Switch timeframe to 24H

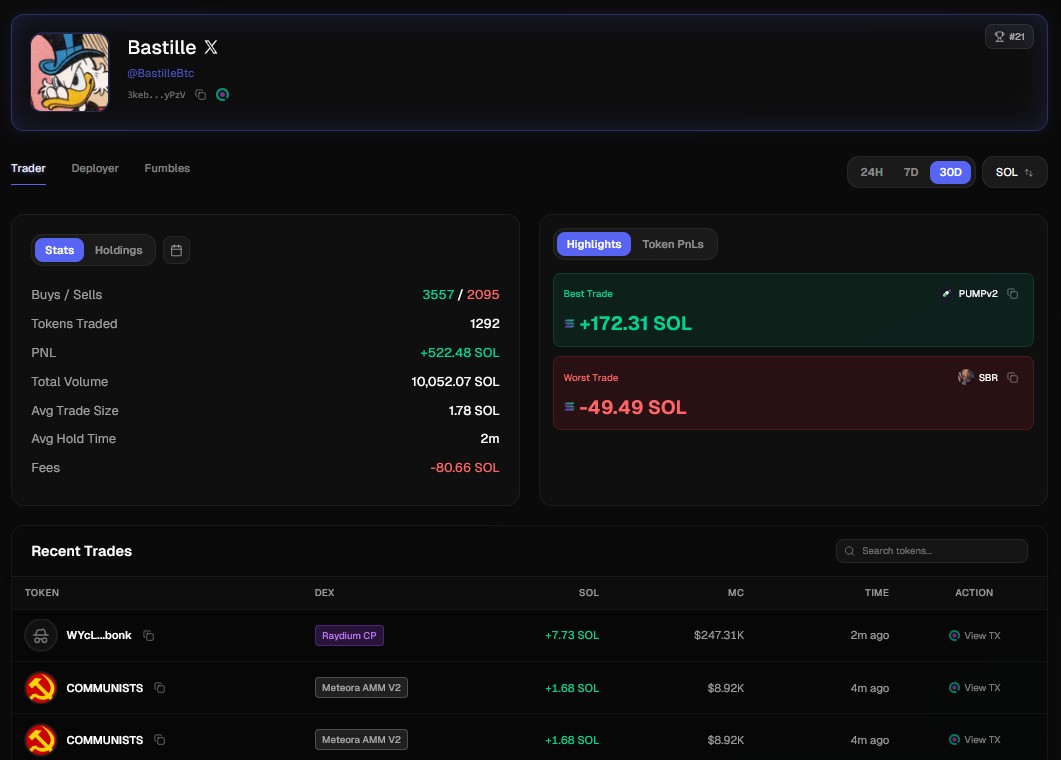tap(871, 172)
